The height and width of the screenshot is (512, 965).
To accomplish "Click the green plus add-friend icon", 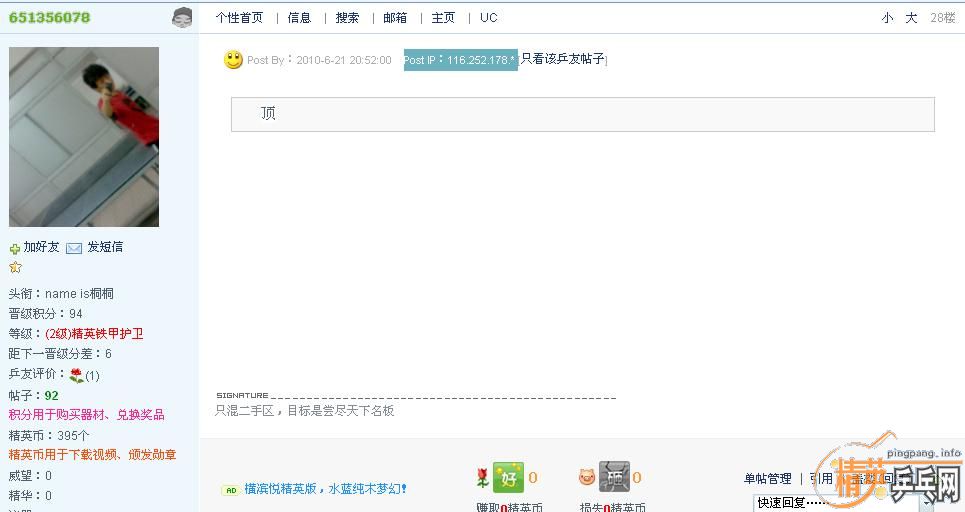I will 15,248.
